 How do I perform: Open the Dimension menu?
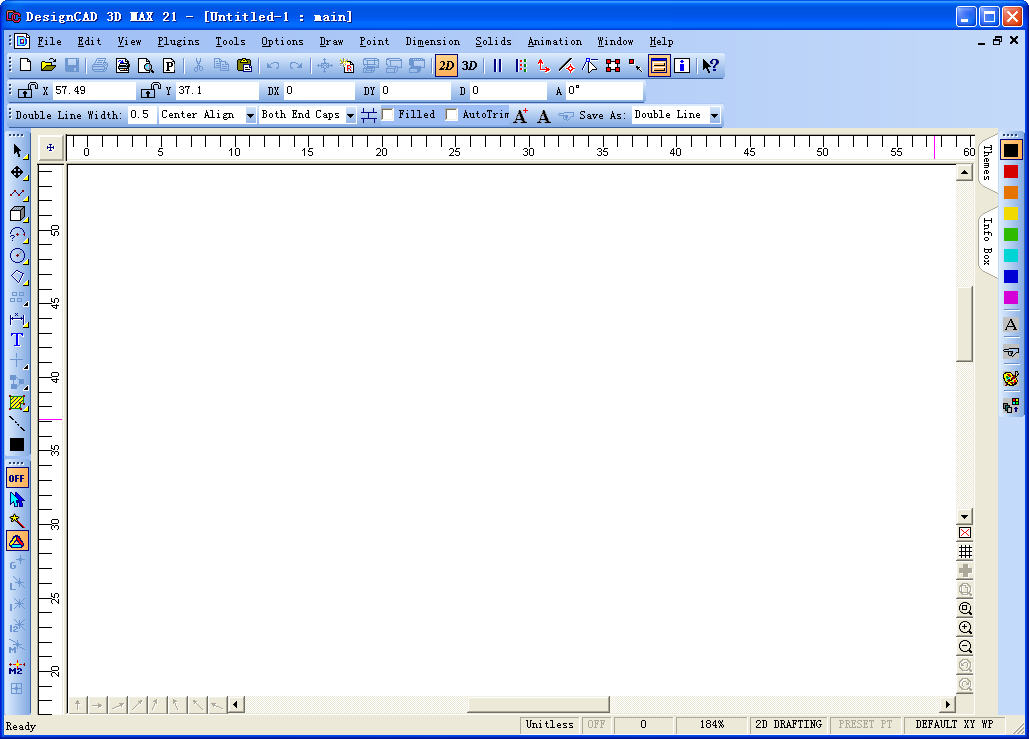coord(432,42)
